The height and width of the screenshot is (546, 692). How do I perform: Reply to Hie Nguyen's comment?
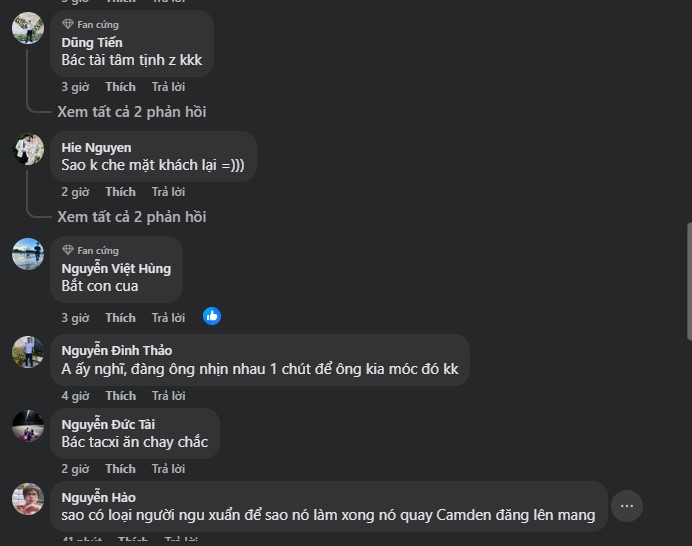point(168,192)
